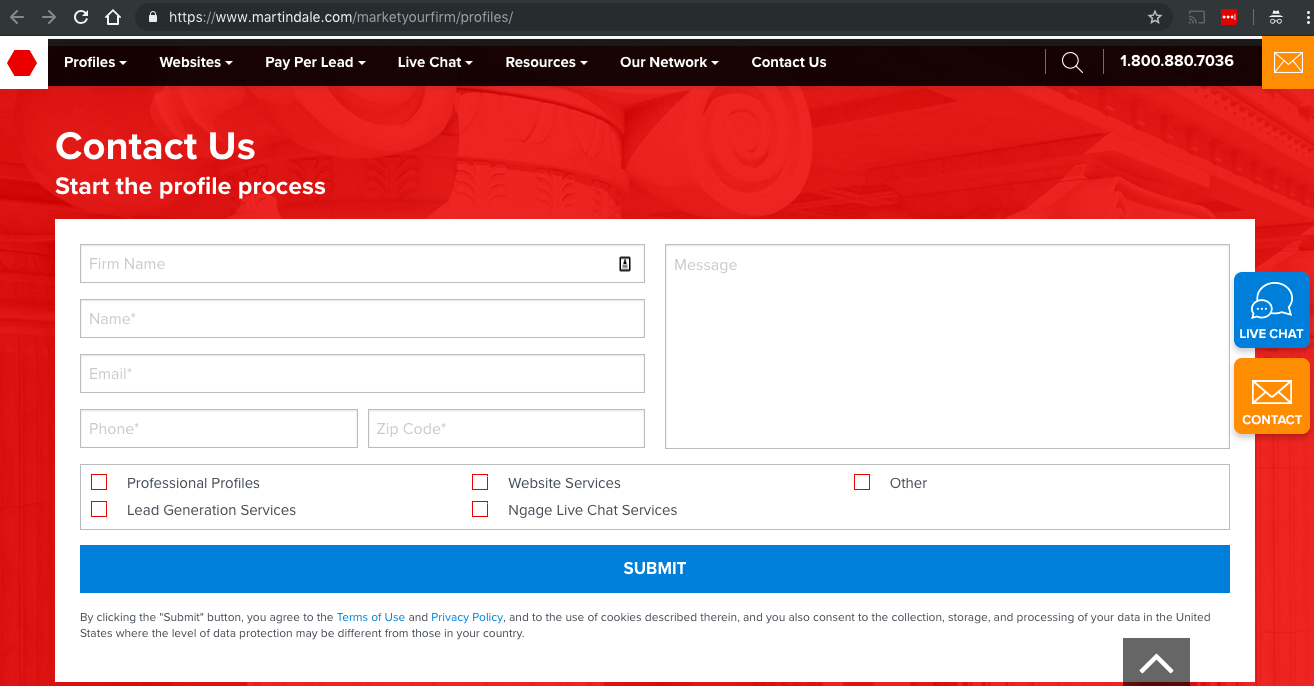Image resolution: width=1314 pixels, height=686 pixels.
Task: Open the Pay Per Lead dropdown
Action: point(315,62)
